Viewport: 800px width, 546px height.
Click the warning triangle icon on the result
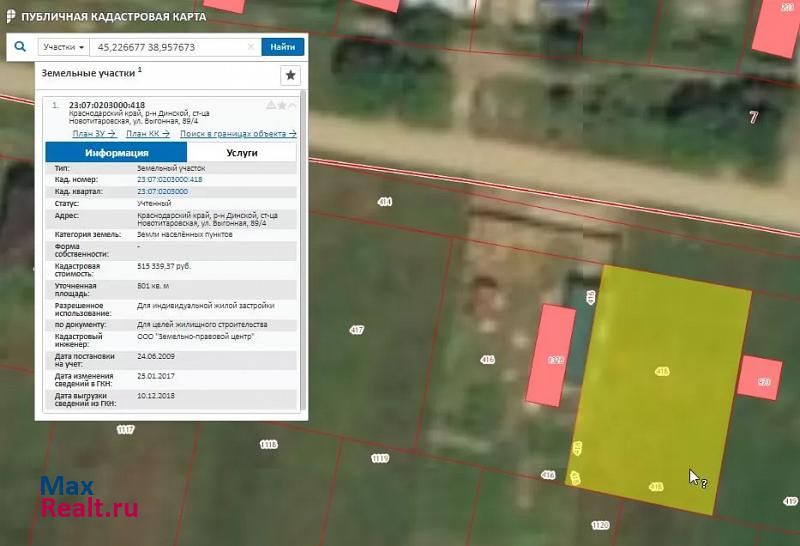tap(270, 105)
